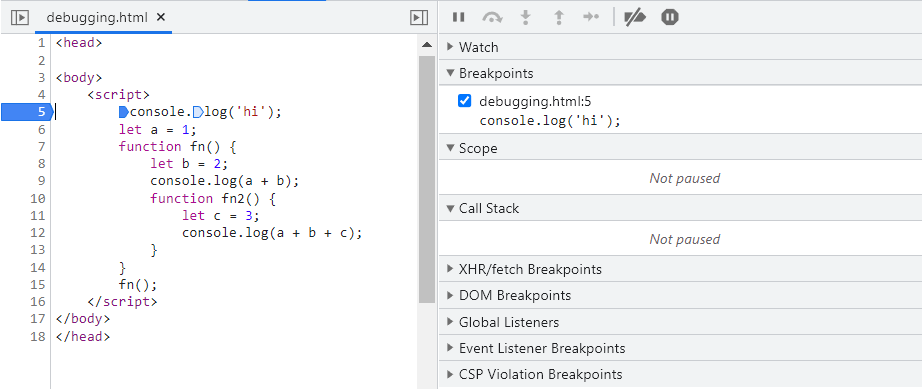Click the code editor scroll up arrow
922x389 pixels.
(x=427, y=45)
